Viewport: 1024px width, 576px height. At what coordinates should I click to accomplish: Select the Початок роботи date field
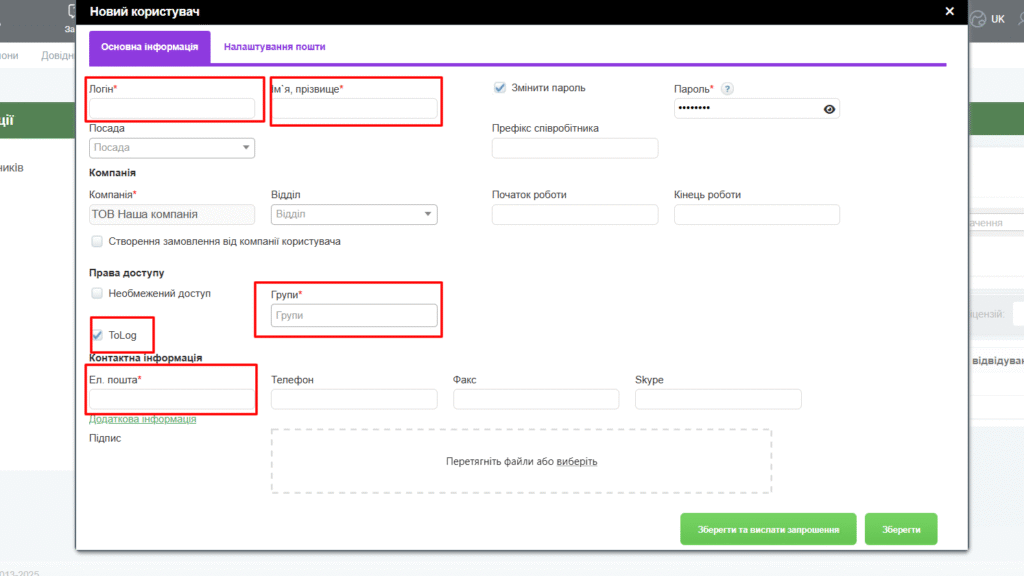[574, 214]
